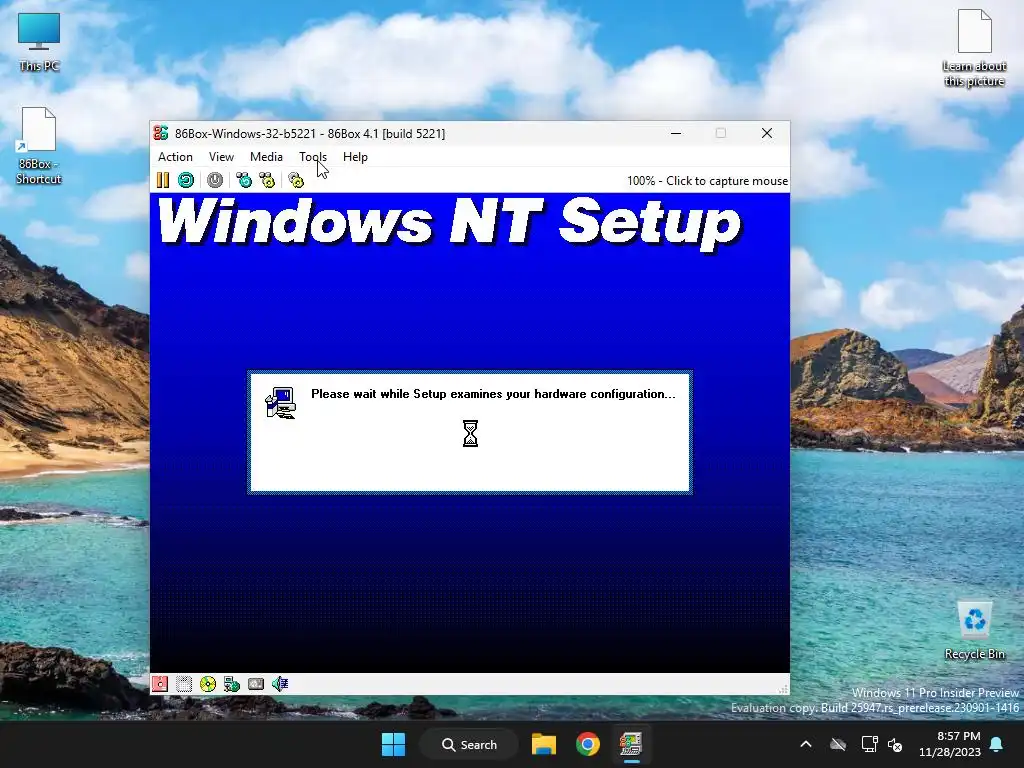
Task: Open File Explorer from the taskbar
Action: tap(543, 744)
